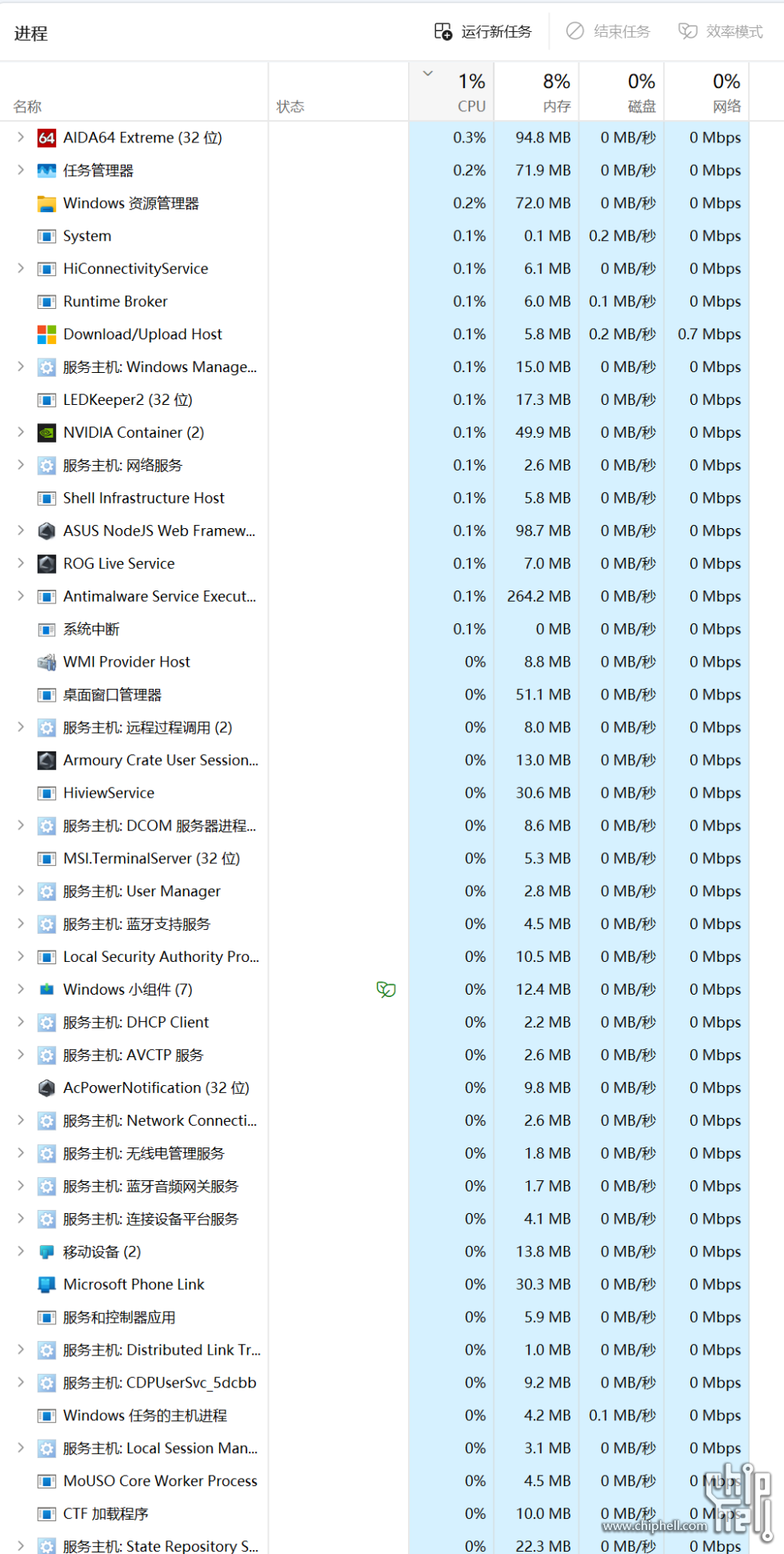Expand the NVIDIA Container (2) group

[x=21, y=433]
